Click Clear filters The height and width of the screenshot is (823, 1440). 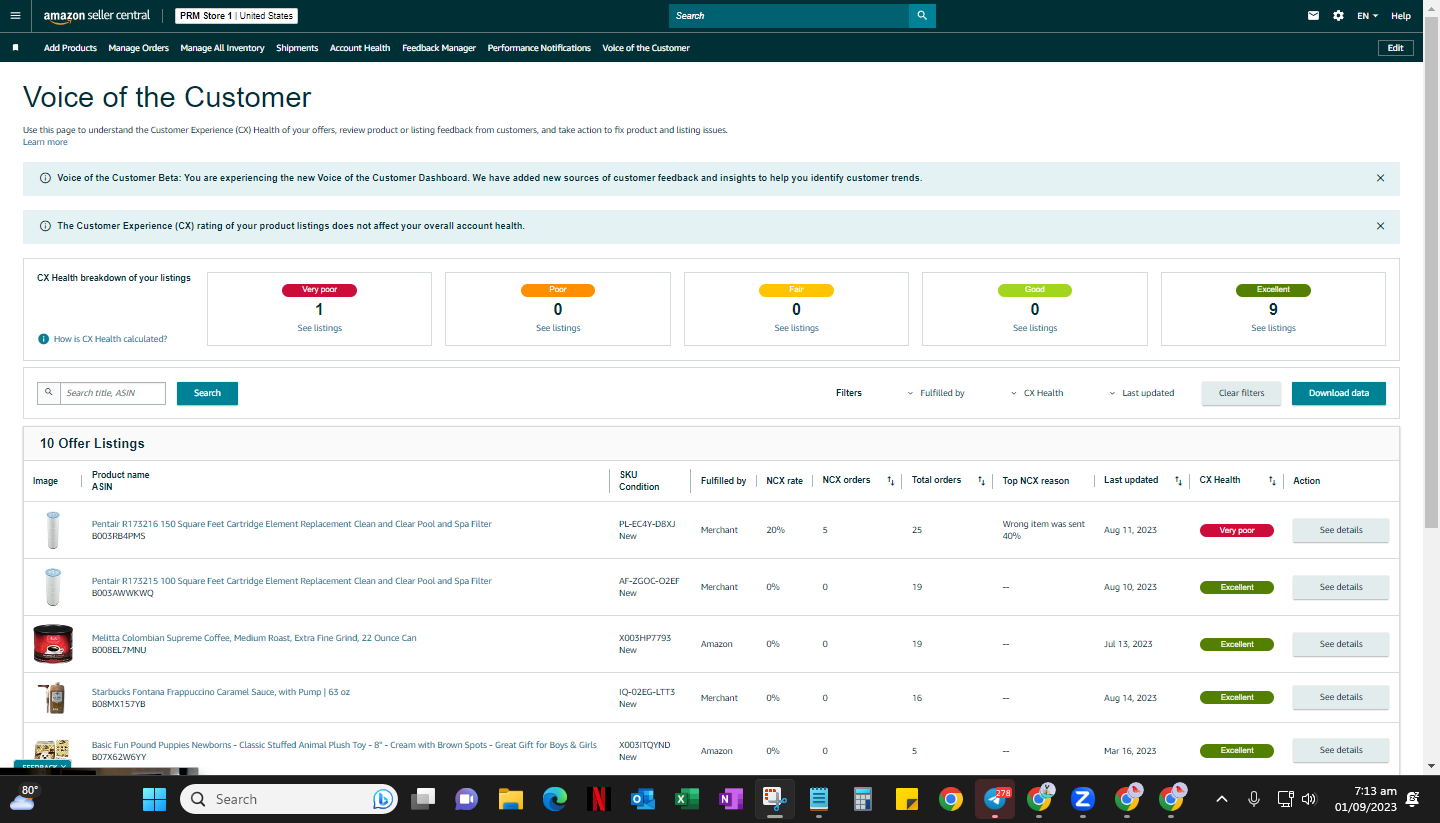pos(1241,393)
